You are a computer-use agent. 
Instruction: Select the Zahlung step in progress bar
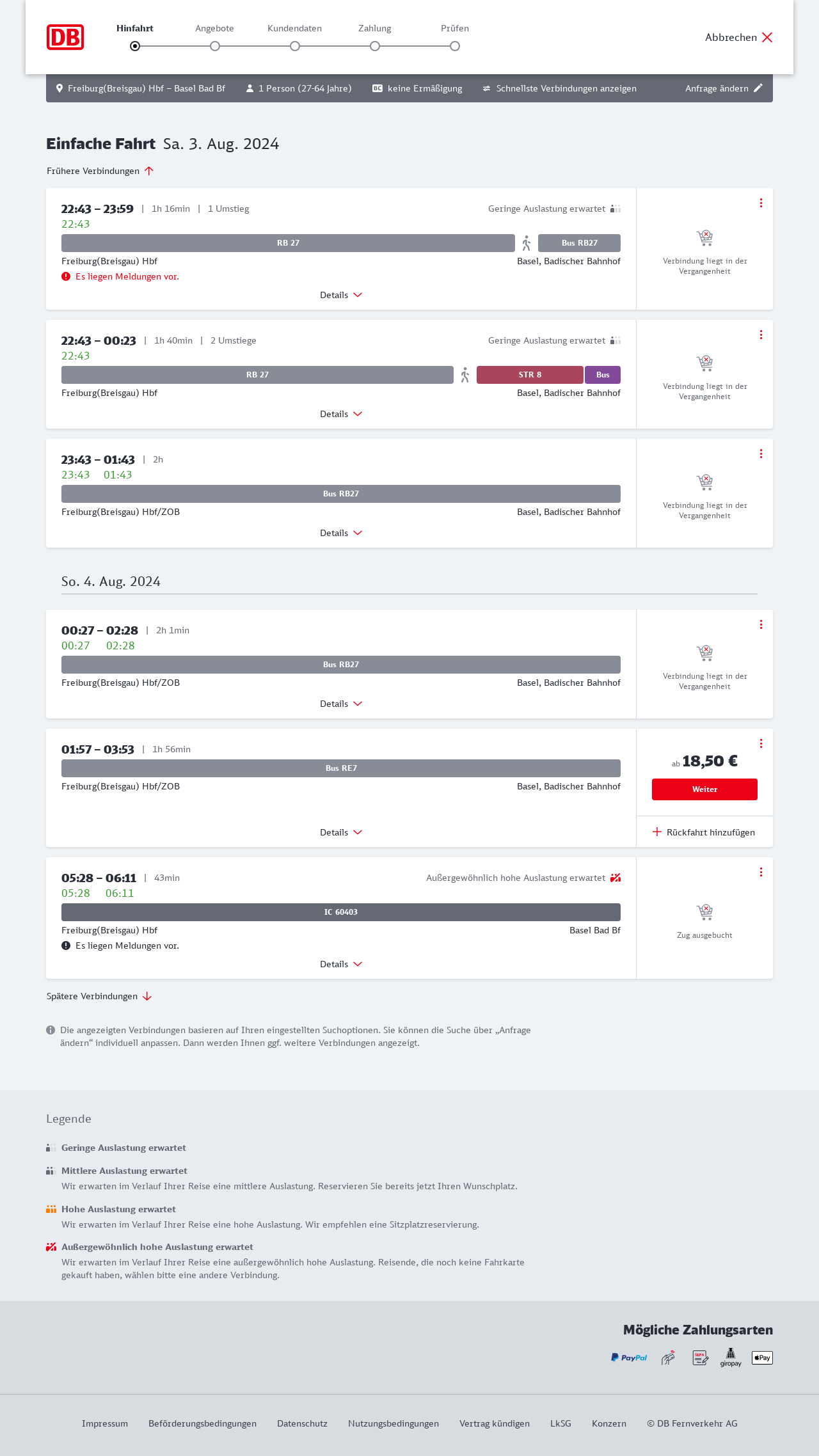375,46
